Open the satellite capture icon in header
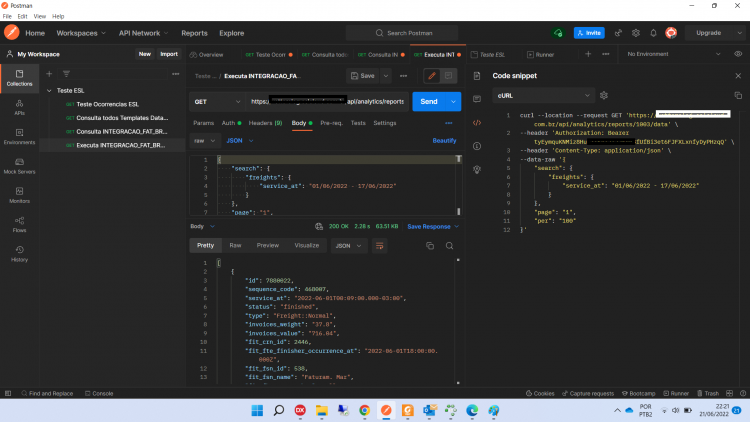This screenshot has height=422, width=750. 618,33
